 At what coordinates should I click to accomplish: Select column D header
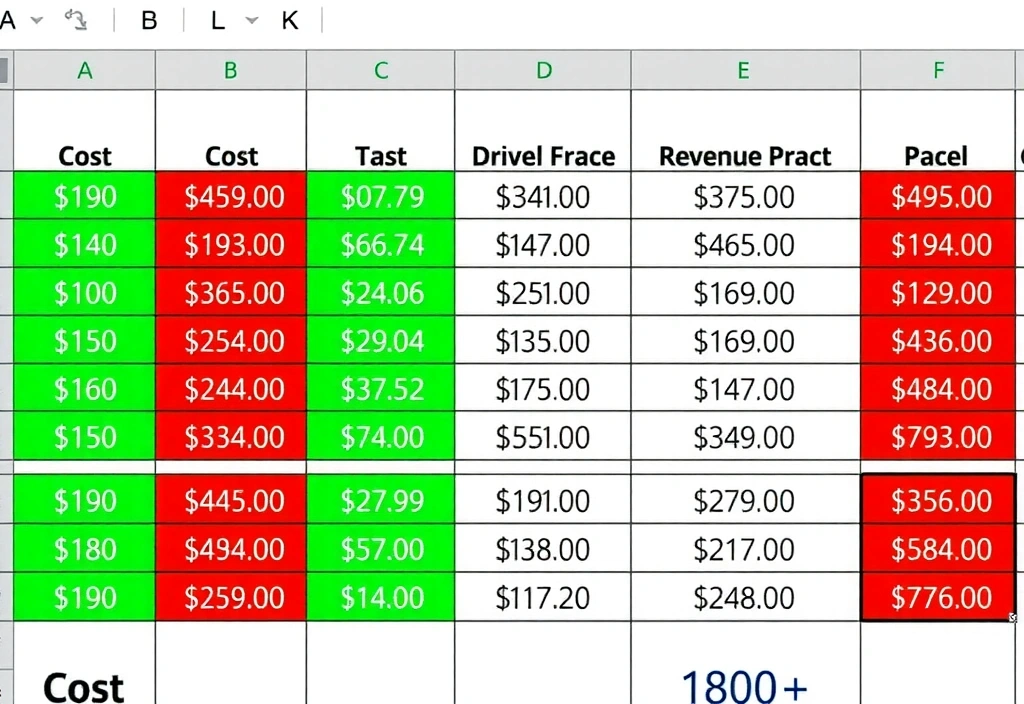click(x=543, y=71)
